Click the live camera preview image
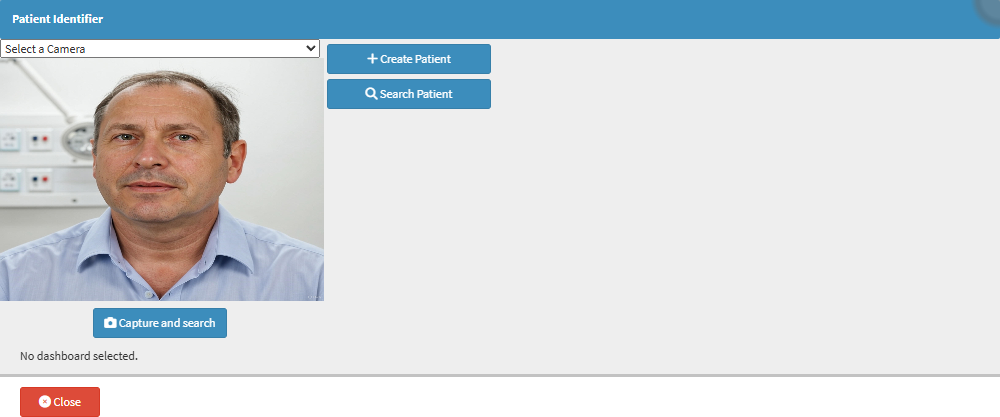Screen dimensions: 1000x417 (162, 179)
